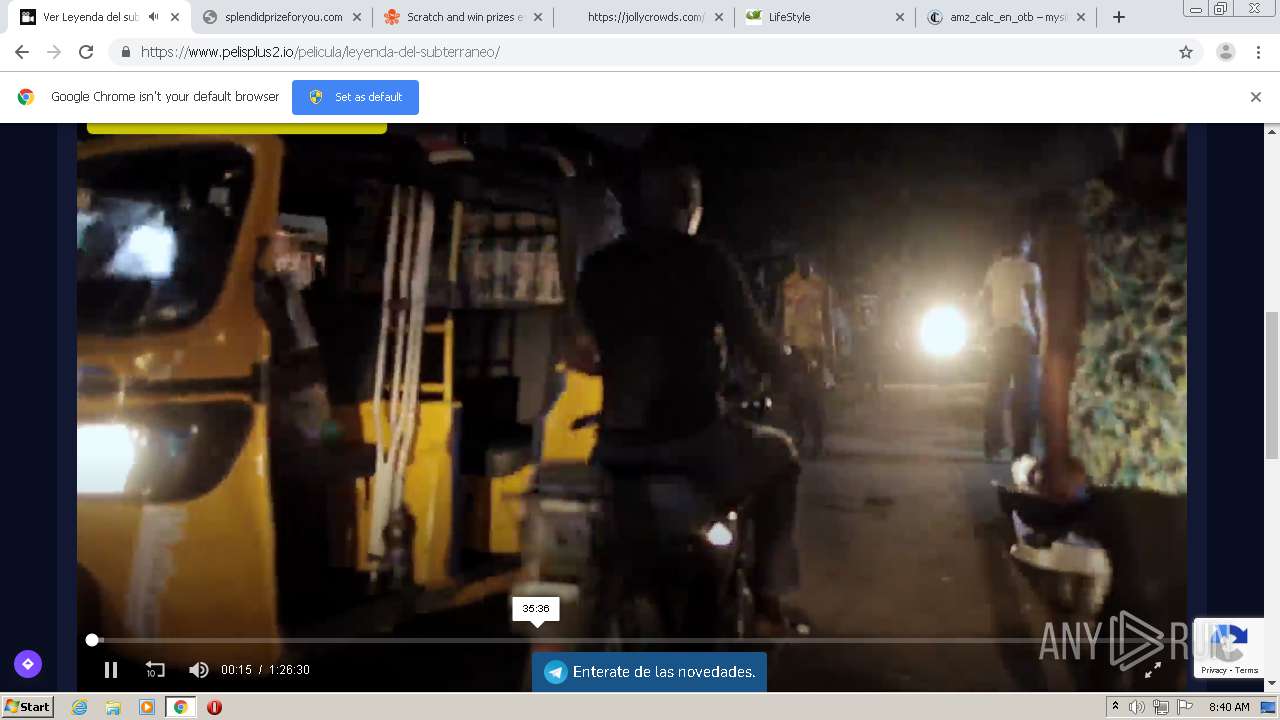
Task: Open Chrome profile avatar menu
Action: click(1225, 52)
